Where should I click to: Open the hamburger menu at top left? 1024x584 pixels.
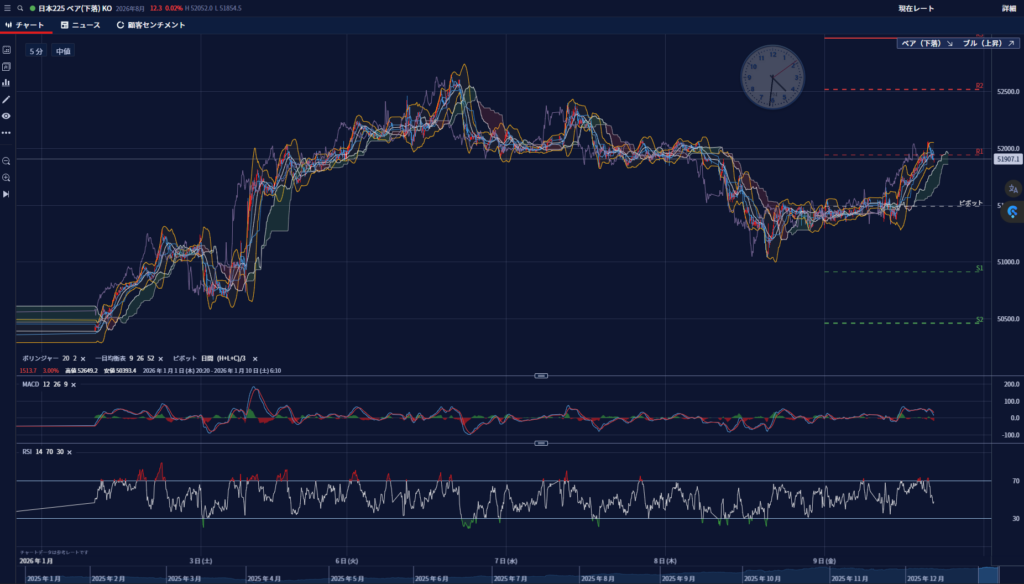click(x=7, y=8)
